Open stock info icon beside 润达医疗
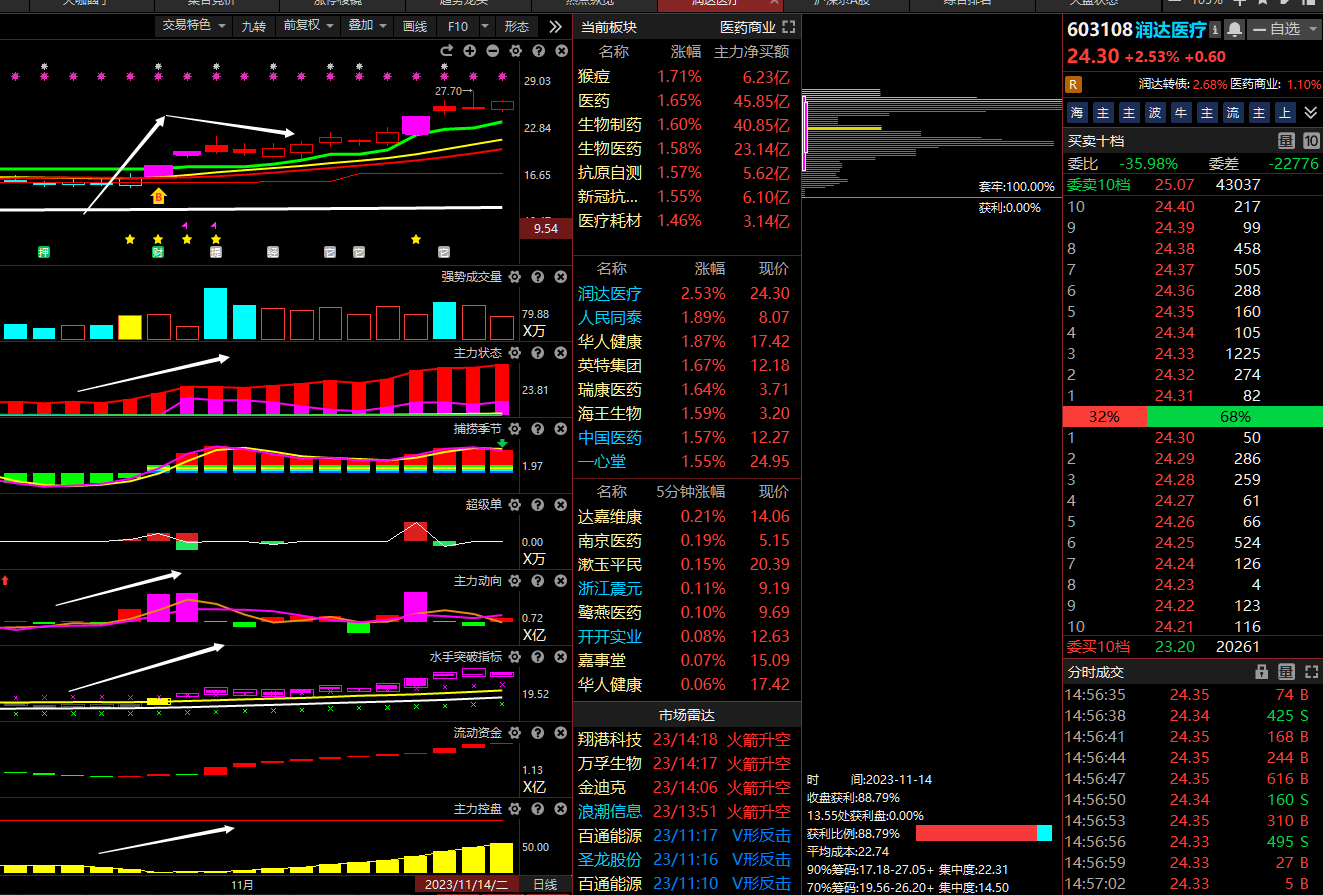1323x895 pixels. click(1215, 30)
